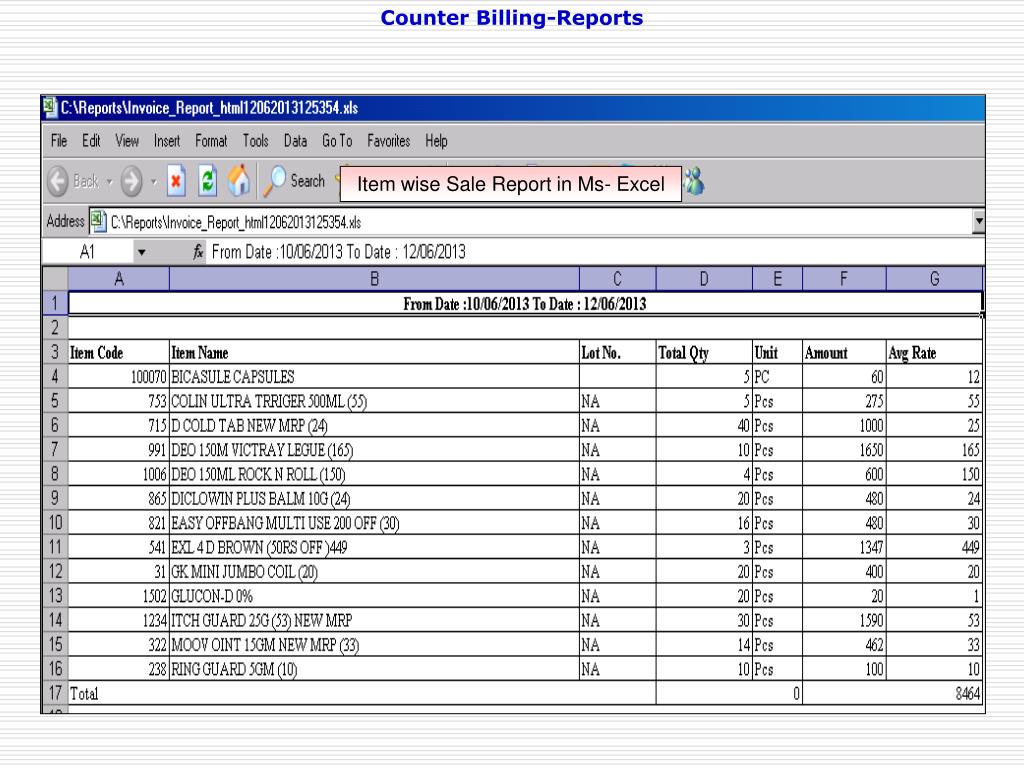Click the Refresh page icon

click(208, 181)
